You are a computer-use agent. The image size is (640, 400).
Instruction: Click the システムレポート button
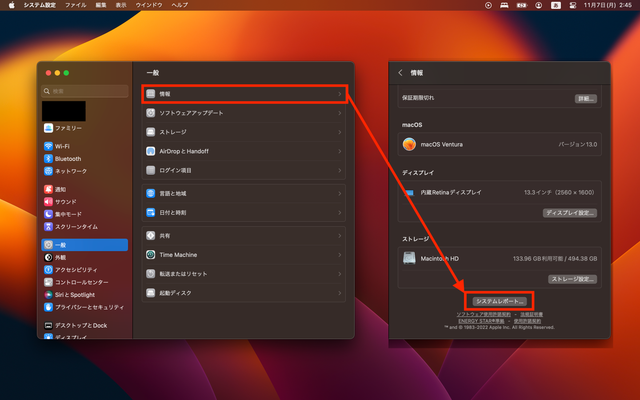click(x=500, y=301)
